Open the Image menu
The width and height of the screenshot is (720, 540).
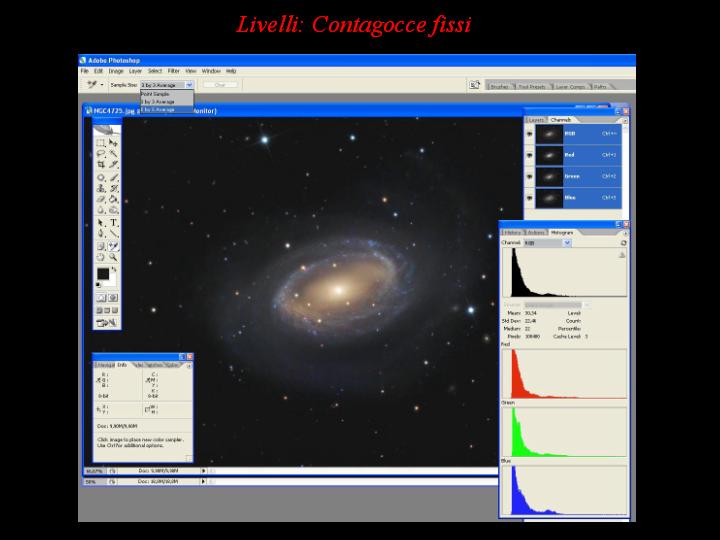pyautogui.click(x=116, y=71)
